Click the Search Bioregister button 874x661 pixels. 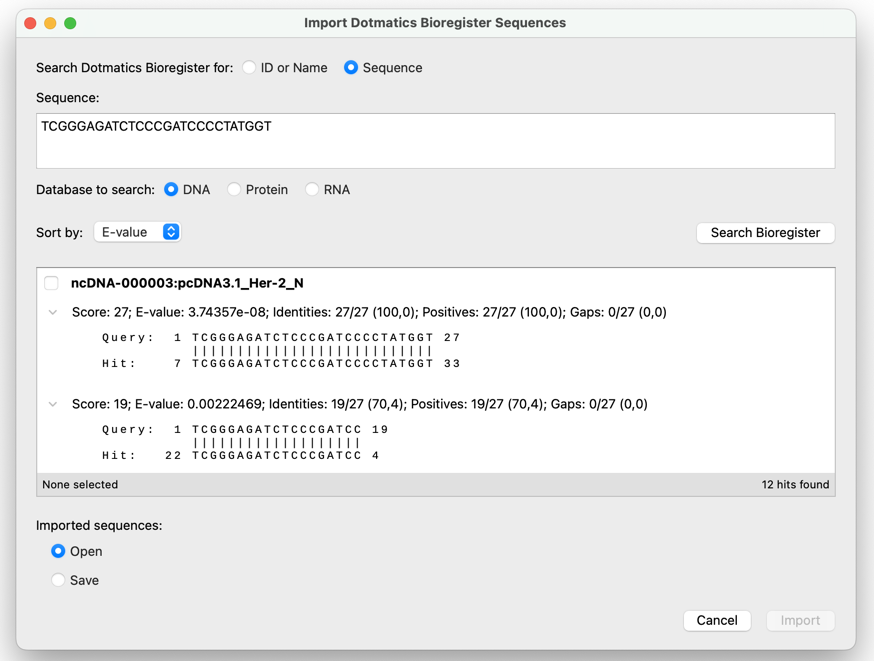point(765,232)
